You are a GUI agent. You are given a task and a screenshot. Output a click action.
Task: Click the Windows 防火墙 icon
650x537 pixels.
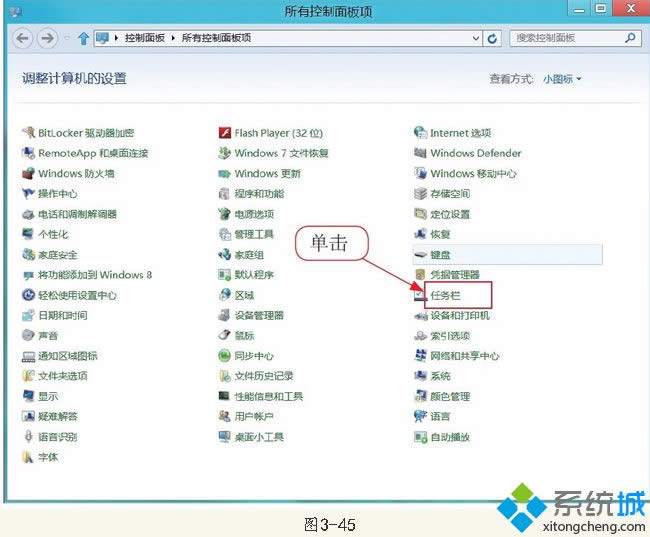(28, 173)
